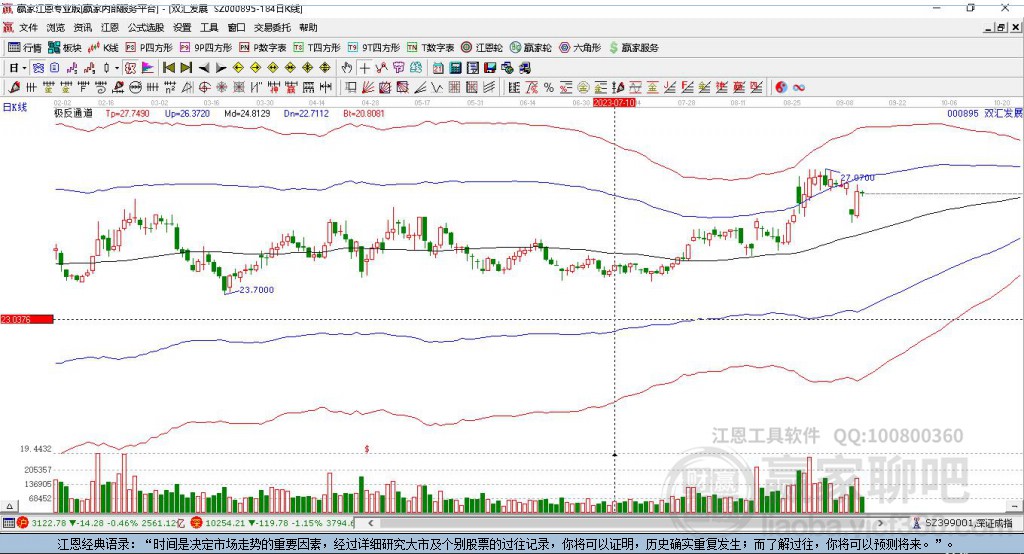Click the Up=26.3720 value label
The image size is (1024, 554).
pos(187,113)
